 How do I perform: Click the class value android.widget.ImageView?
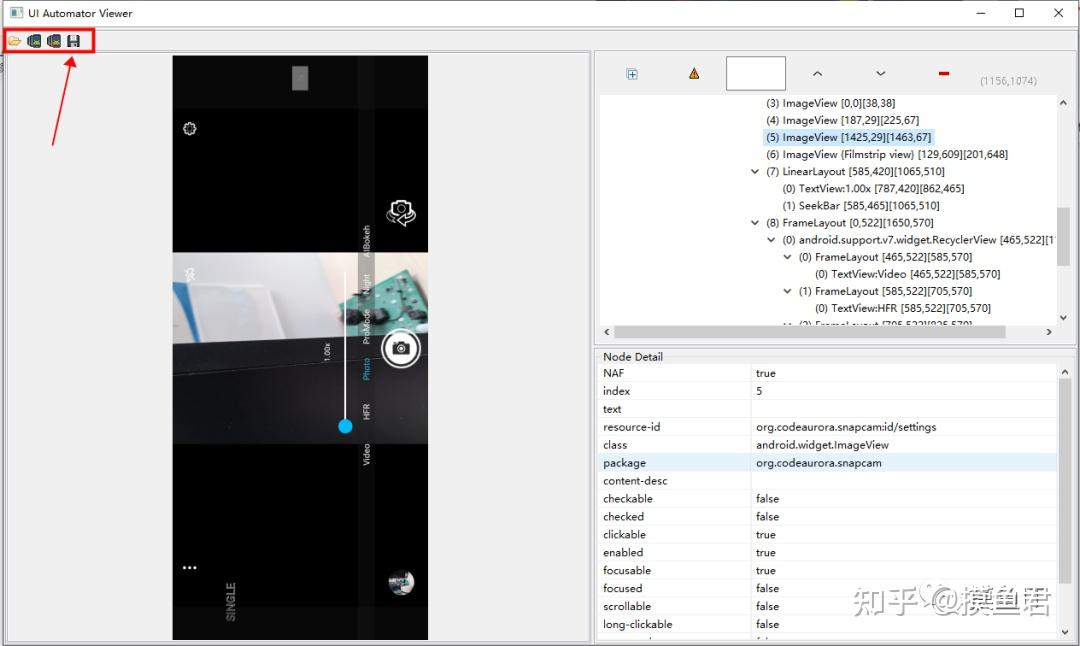tap(822, 445)
